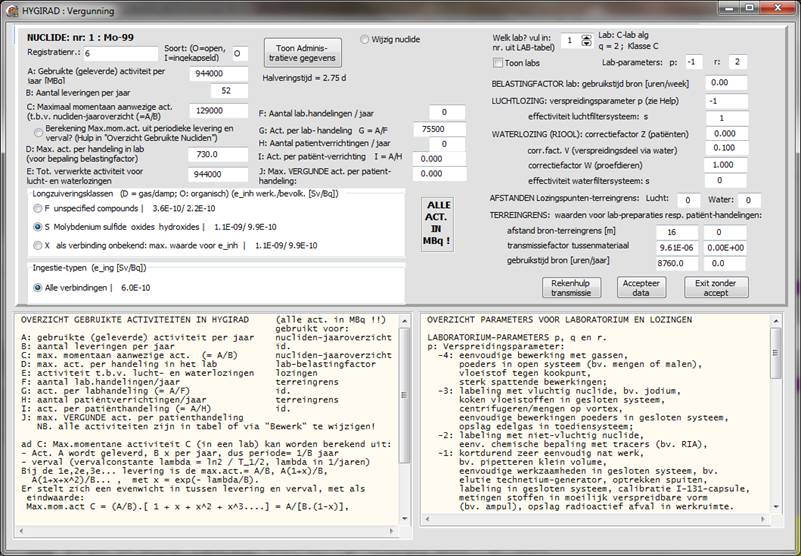Edit correctiefactor W proefdieren field
Viewport: 801px width, 556px height.
[x=725, y=165]
